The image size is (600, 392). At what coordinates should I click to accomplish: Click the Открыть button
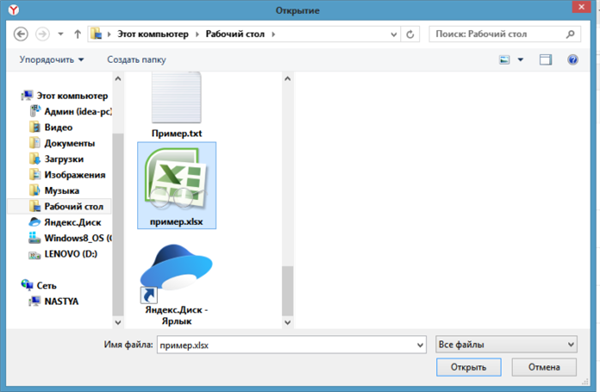click(x=468, y=367)
